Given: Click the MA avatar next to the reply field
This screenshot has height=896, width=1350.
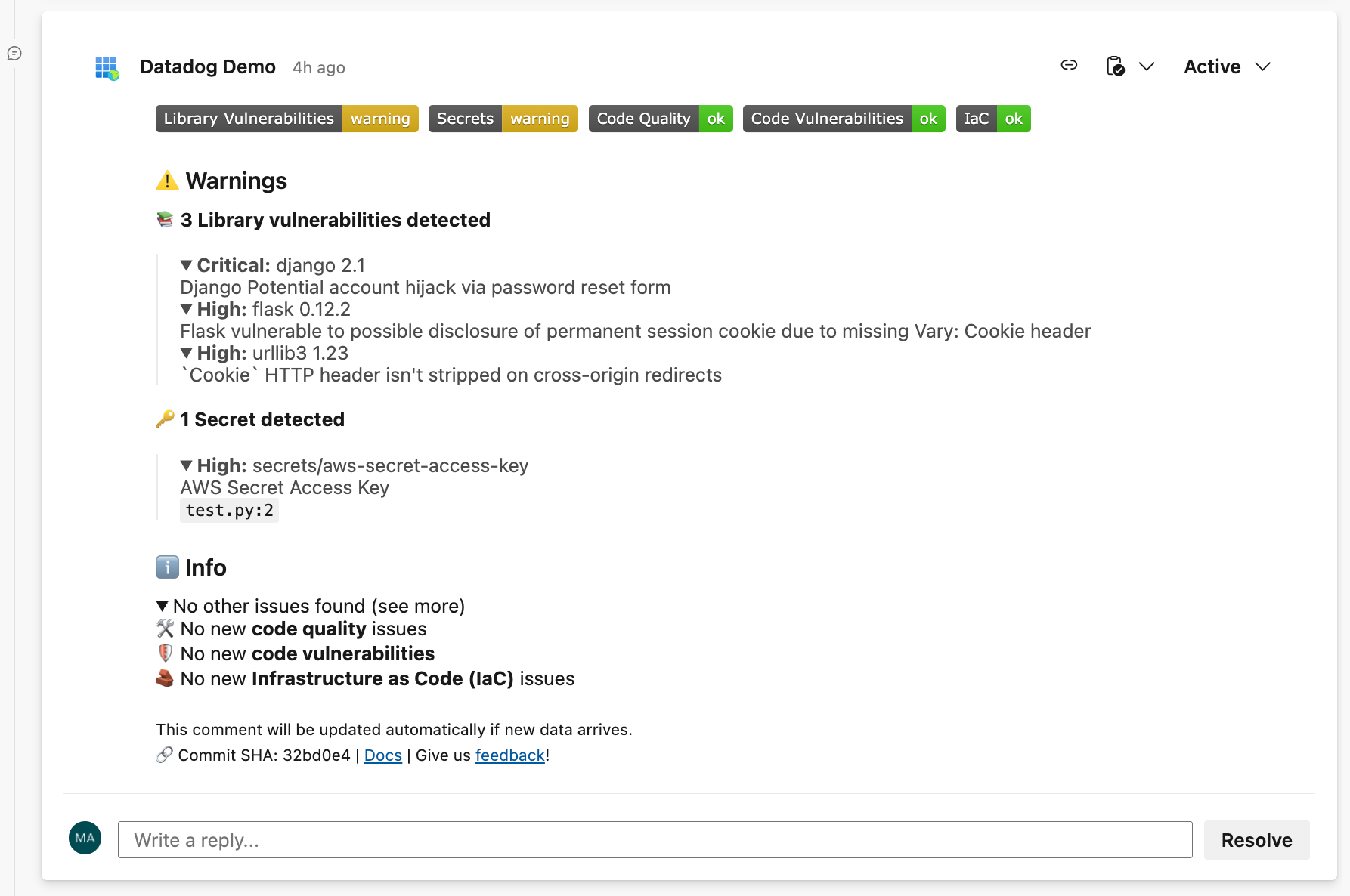Looking at the screenshot, I should pyautogui.click(x=85, y=838).
